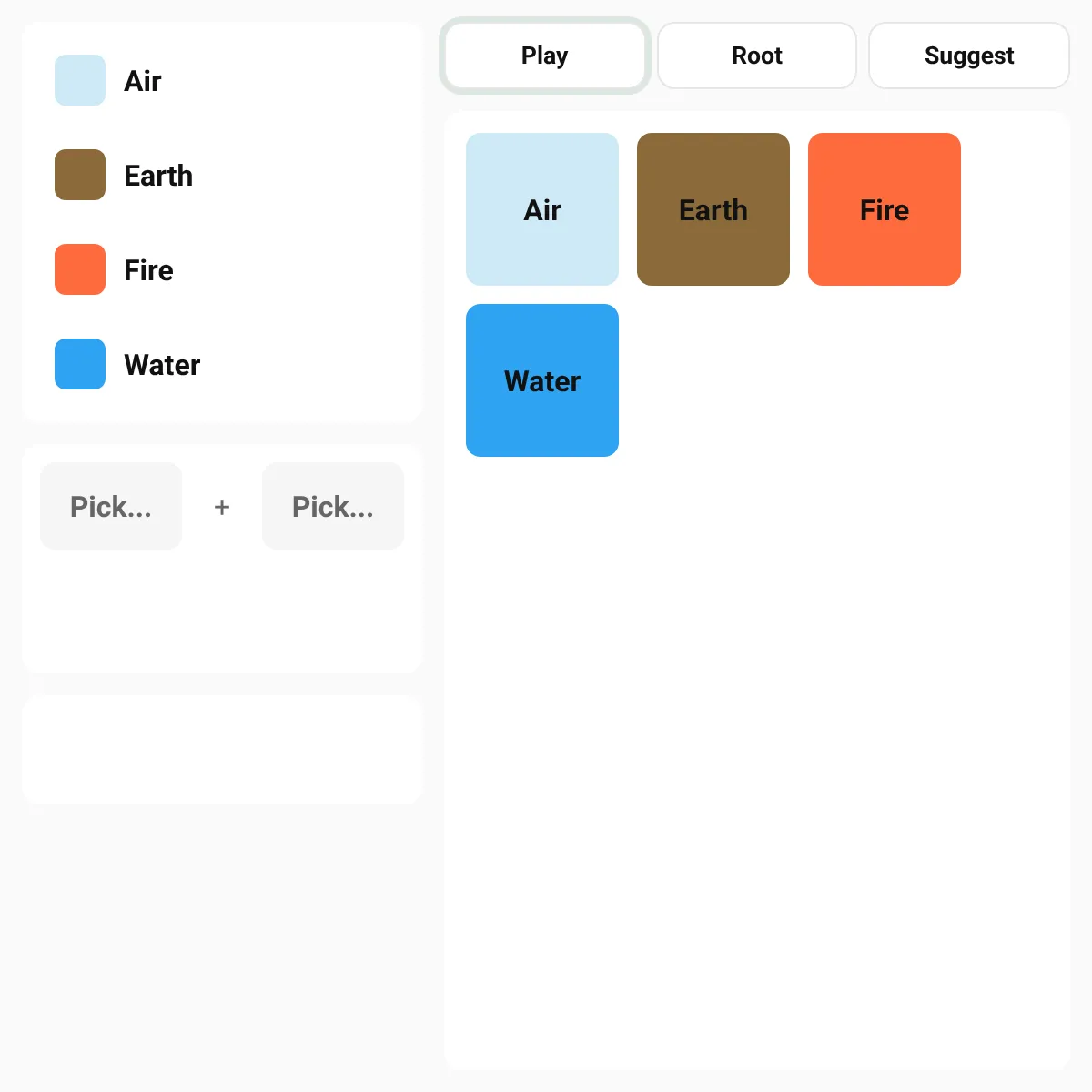
Task: Choose the Air label in the element list
Action: 143,81
